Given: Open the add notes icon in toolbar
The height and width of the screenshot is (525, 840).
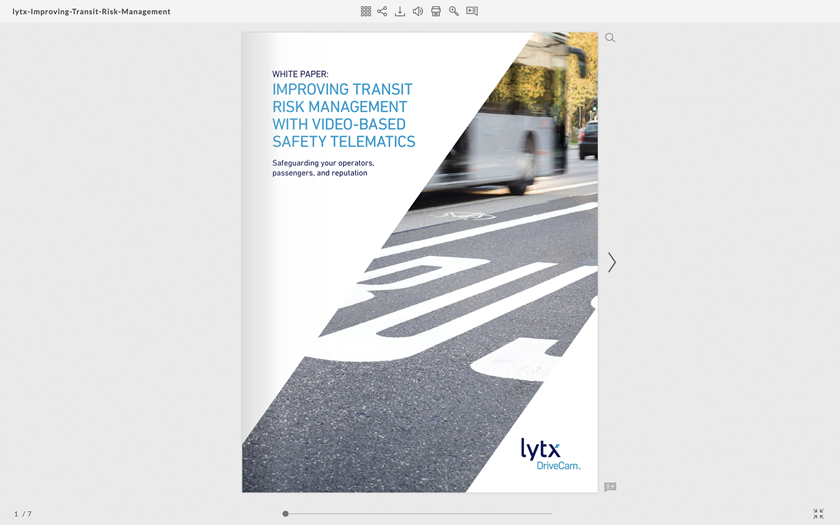Looking at the screenshot, I should [472, 11].
